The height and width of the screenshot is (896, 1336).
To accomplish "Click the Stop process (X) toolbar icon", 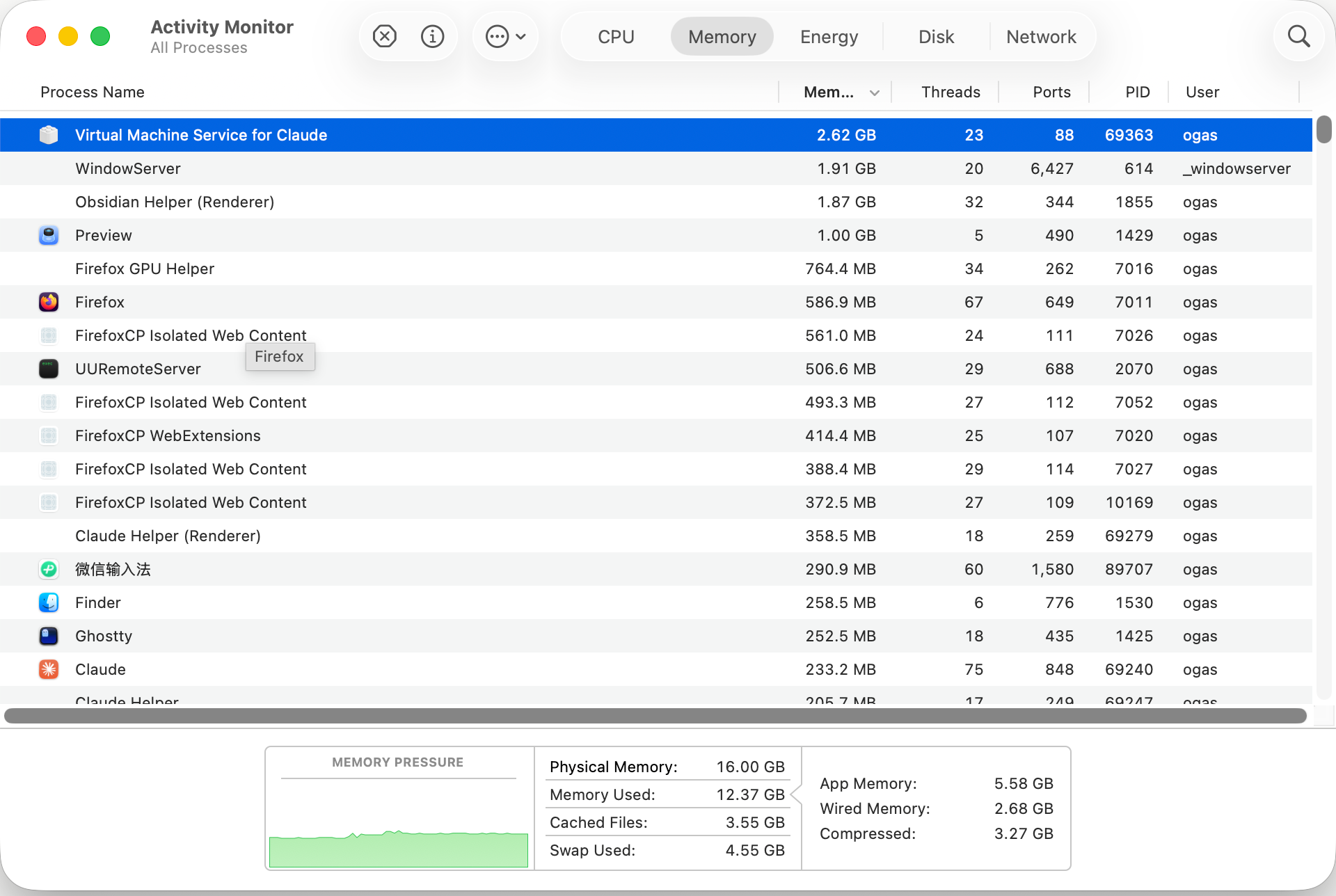I will coord(384,36).
